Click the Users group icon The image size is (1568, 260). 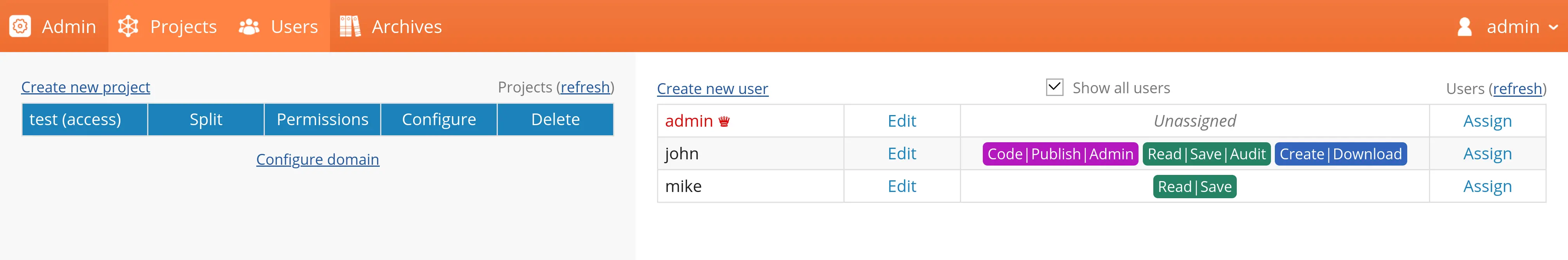tap(249, 26)
